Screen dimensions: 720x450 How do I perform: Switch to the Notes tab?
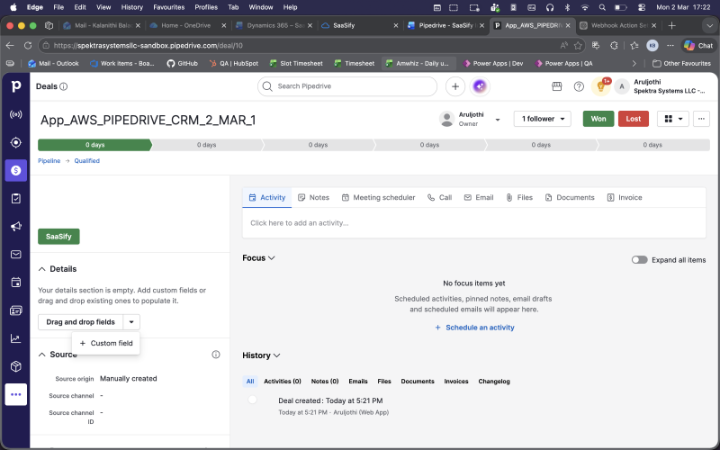click(x=314, y=197)
